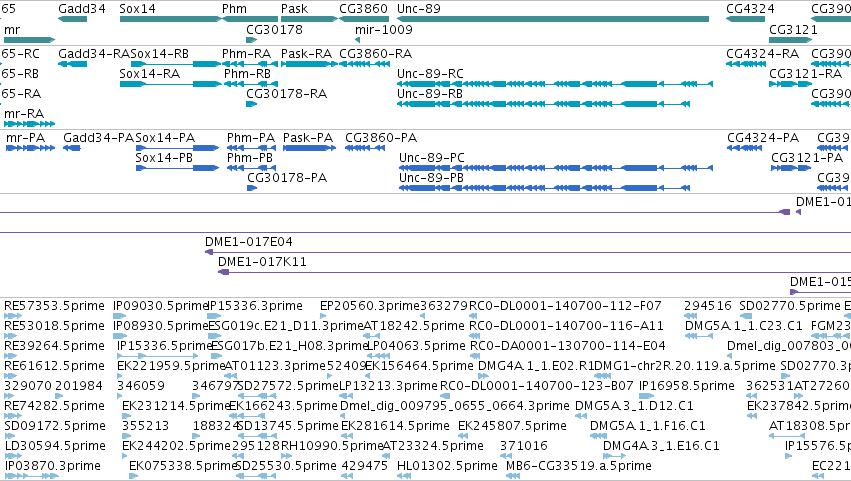Screen dimensions: 851x481
Task: Click the Gadd34-PA protein feature
Action: point(72,148)
